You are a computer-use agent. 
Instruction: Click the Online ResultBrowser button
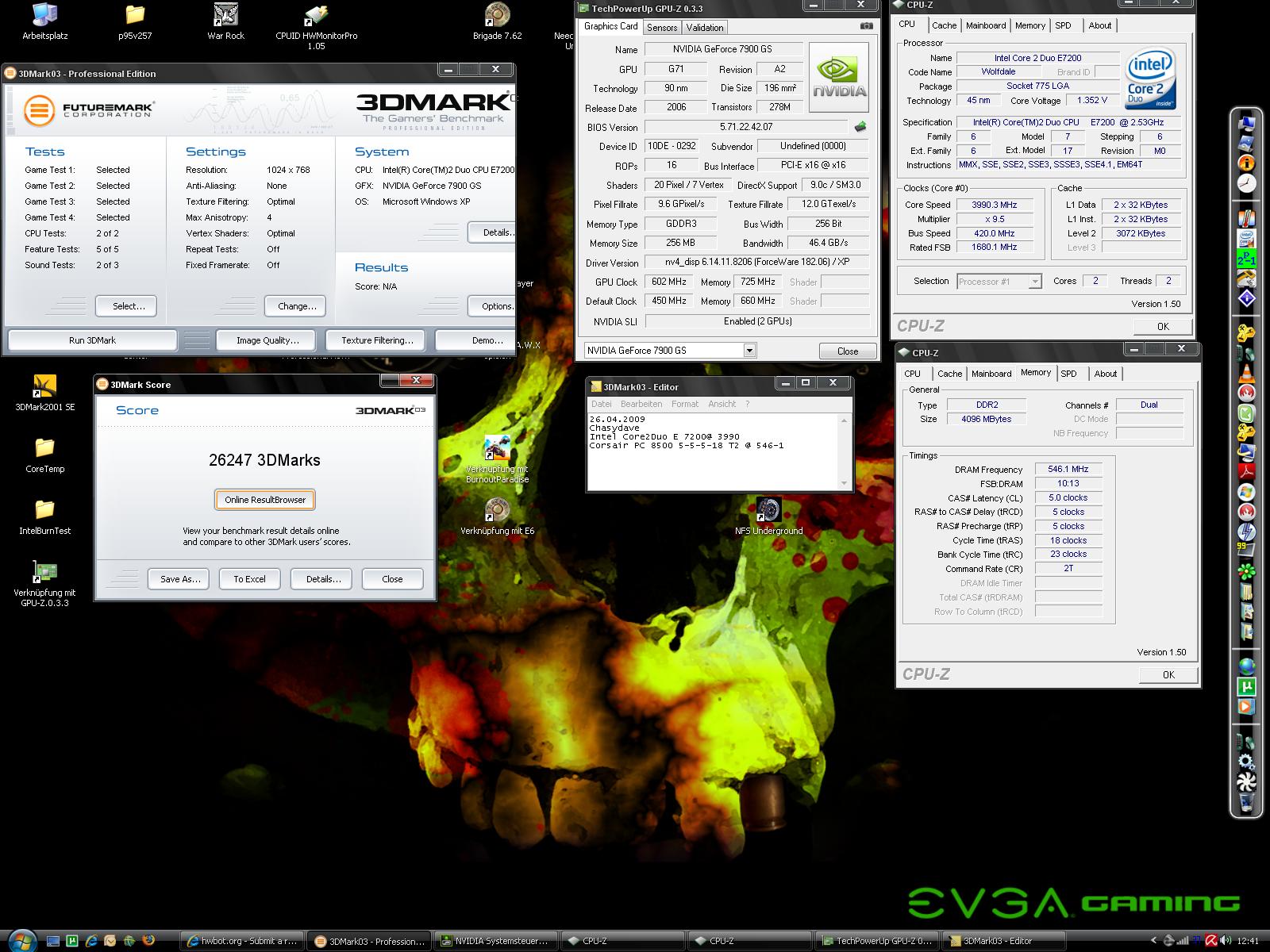tap(265, 500)
